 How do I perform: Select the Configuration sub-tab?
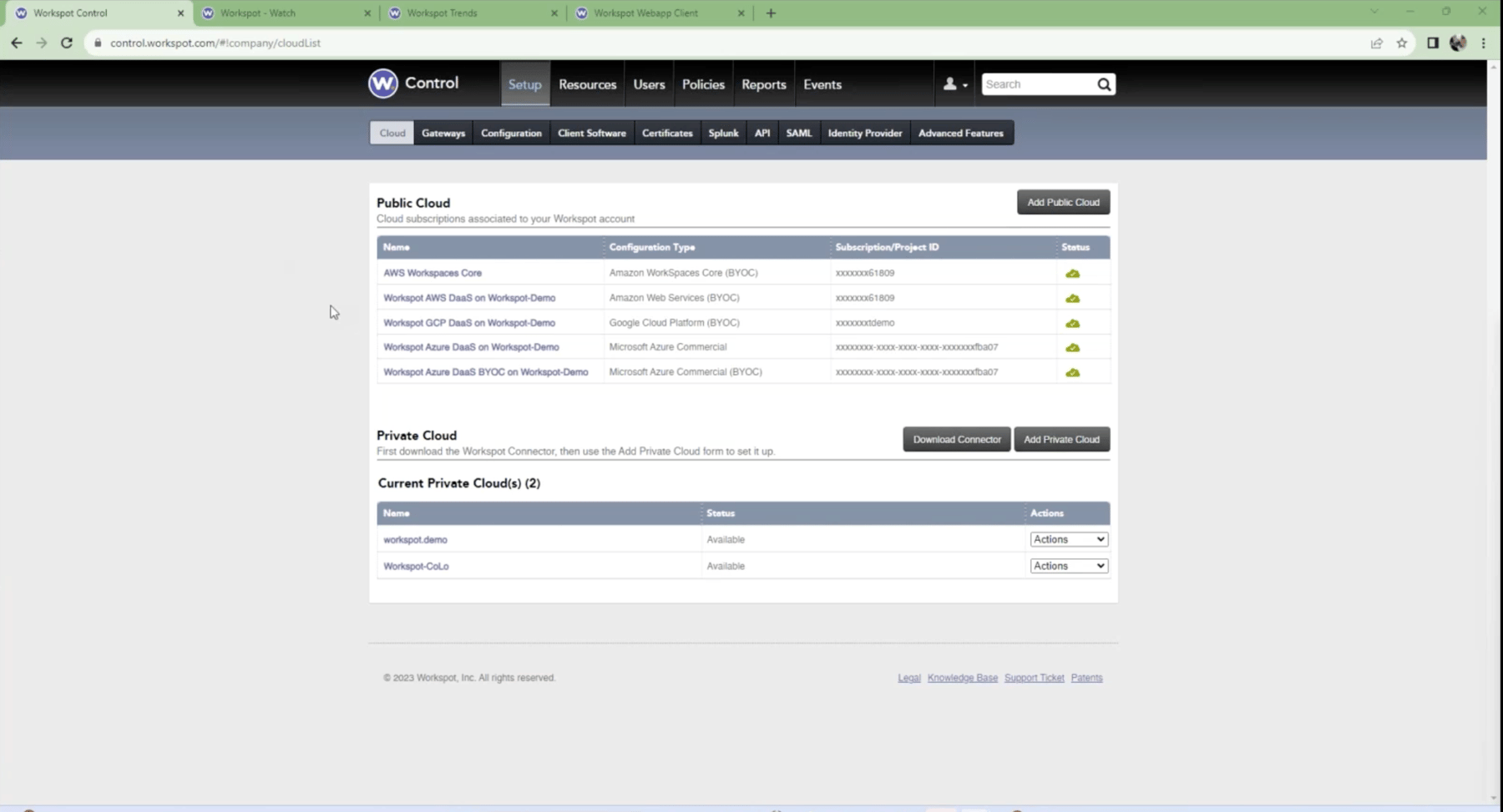[511, 133]
